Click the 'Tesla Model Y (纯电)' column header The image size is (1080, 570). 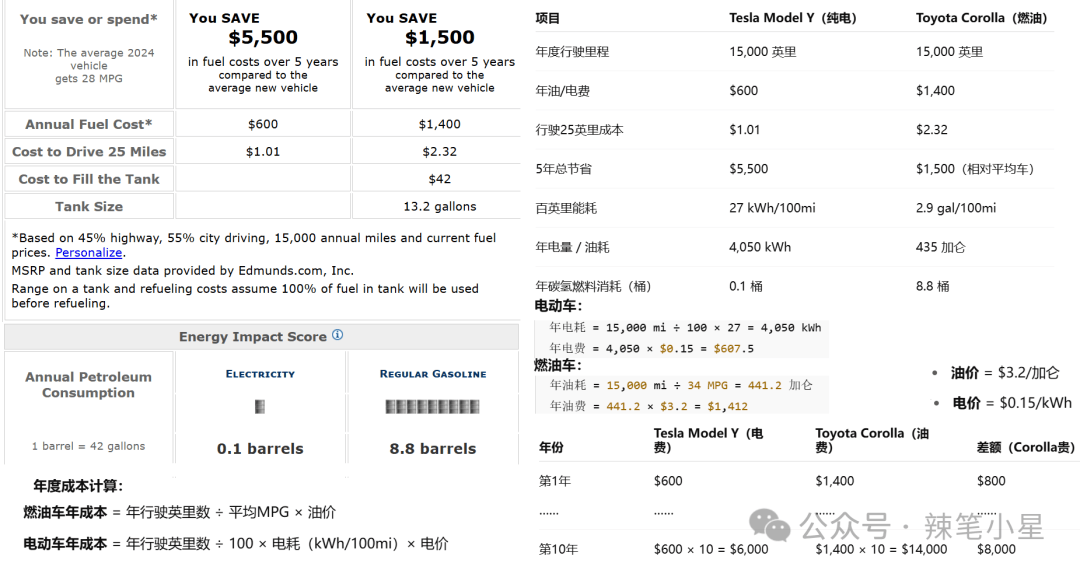coord(793,19)
